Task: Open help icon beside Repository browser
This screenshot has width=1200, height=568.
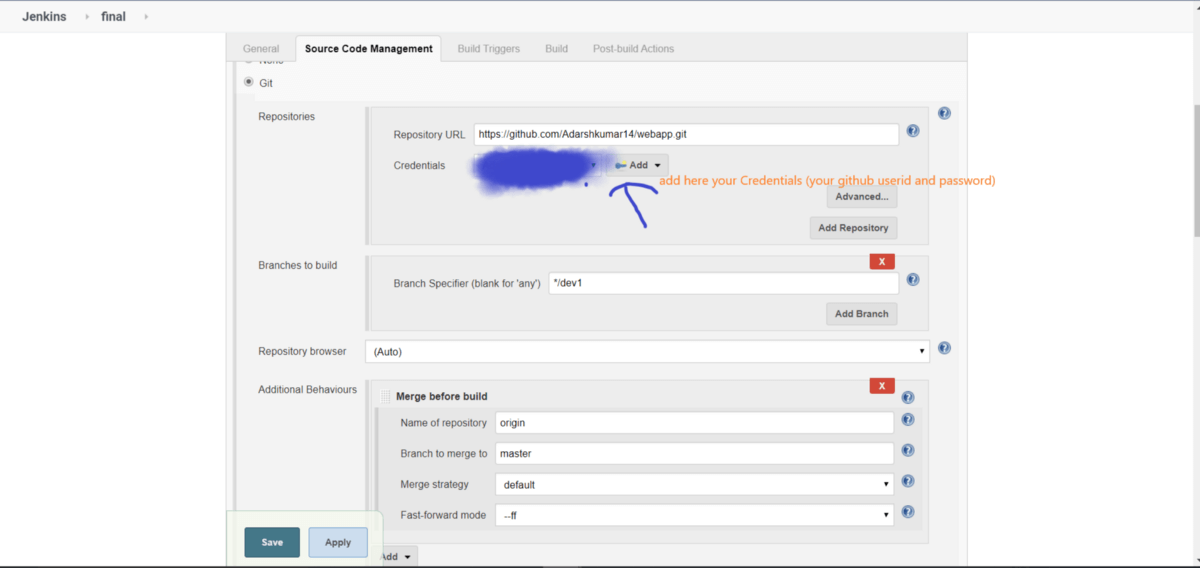Action: tap(944, 348)
